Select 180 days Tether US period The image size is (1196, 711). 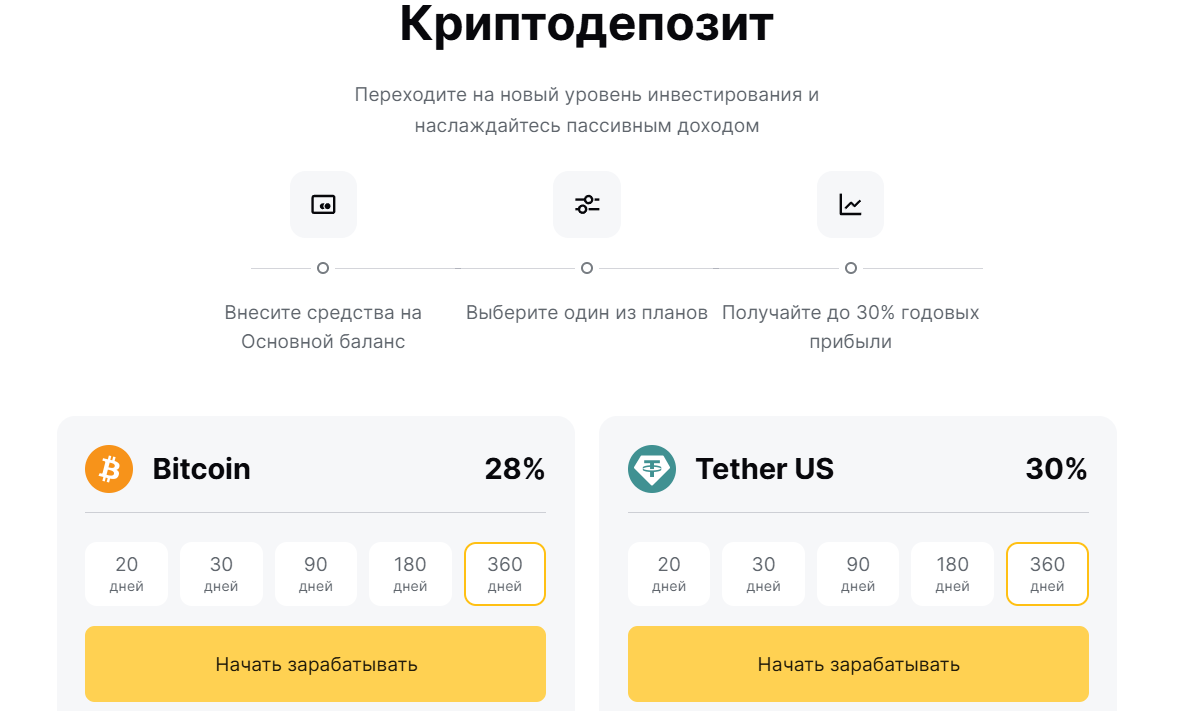tap(952, 574)
